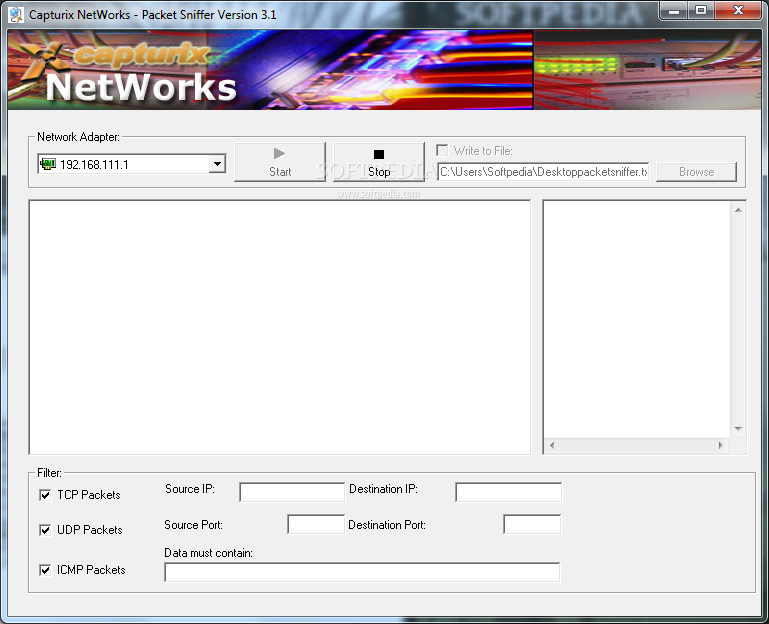
Task: Click the detail pane scroll up arrow
Action: click(x=738, y=210)
